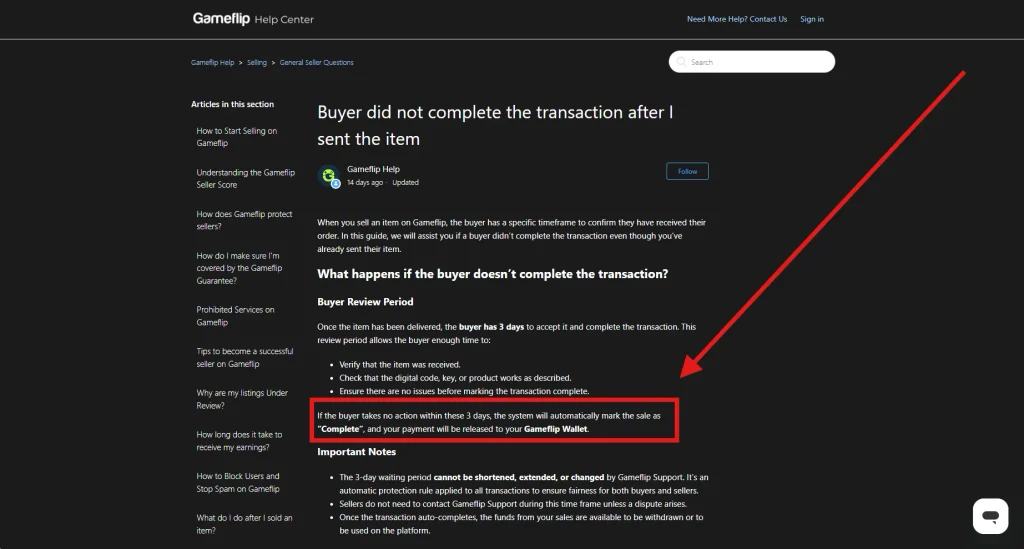Click 'Verify that the item was received' bullet
The image size is (1024, 549).
[400, 365]
